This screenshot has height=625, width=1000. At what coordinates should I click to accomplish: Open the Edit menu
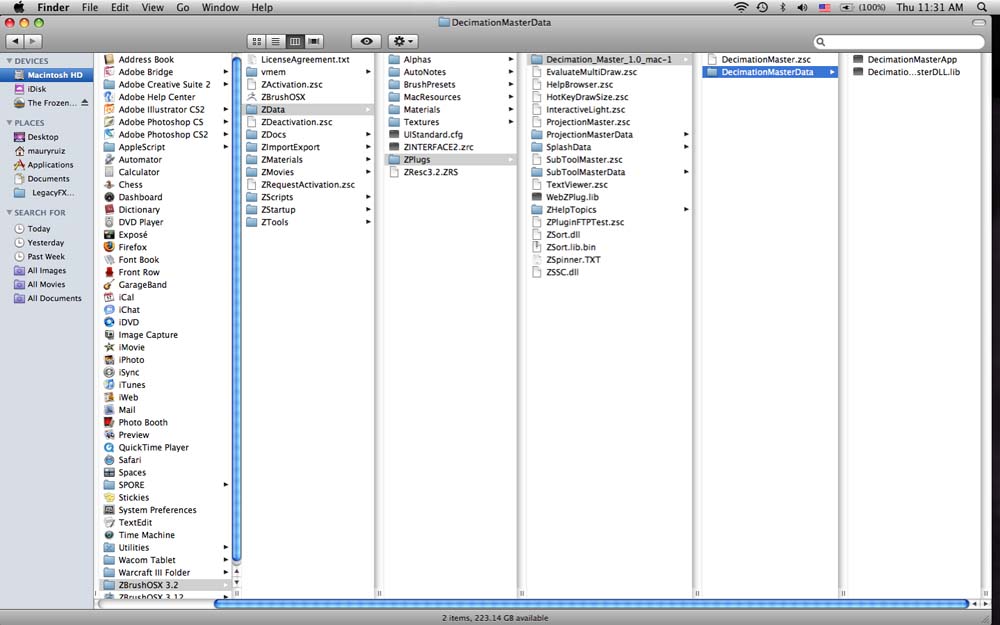click(120, 7)
